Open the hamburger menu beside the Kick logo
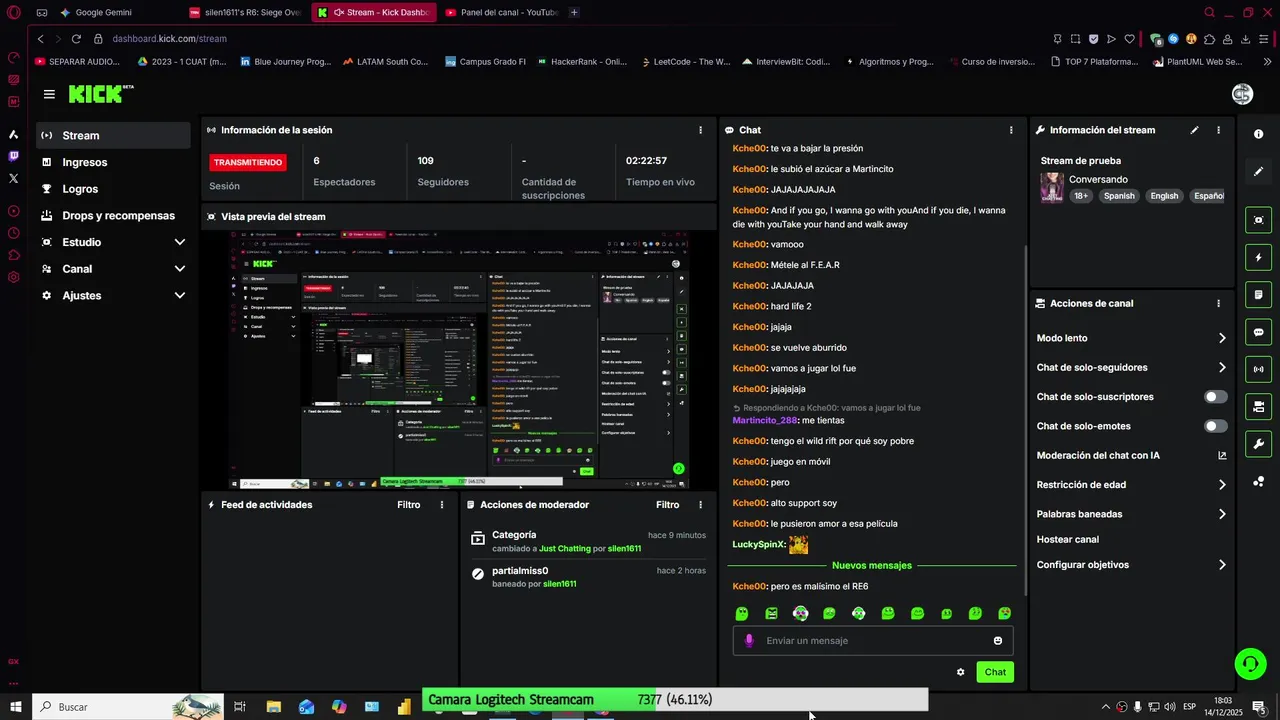This screenshot has height=720, width=1280. [x=49, y=94]
